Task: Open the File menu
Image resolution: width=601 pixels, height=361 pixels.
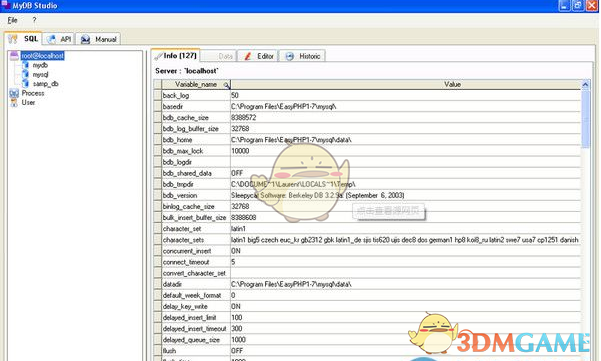Action: 12,20
